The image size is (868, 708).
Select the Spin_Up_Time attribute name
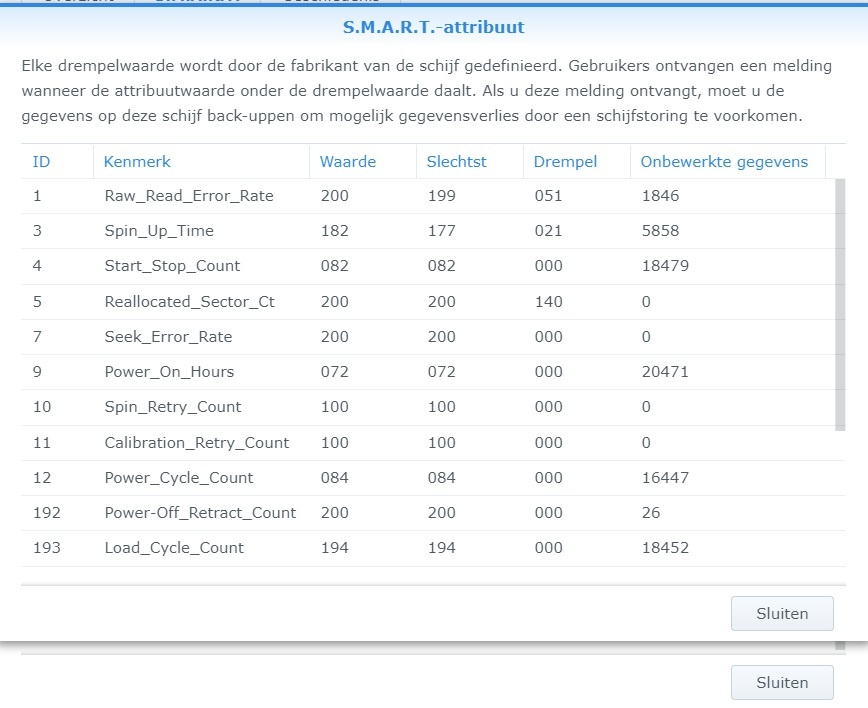(x=159, y=231)
